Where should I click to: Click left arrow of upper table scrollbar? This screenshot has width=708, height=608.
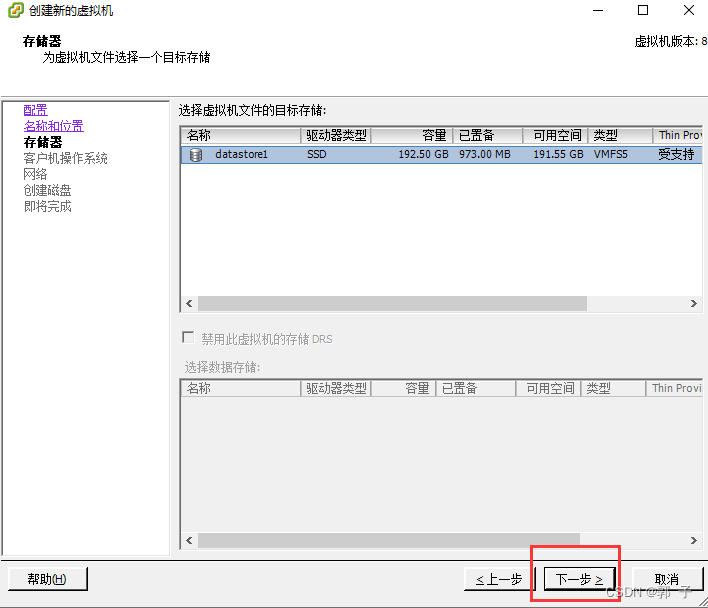189,304
